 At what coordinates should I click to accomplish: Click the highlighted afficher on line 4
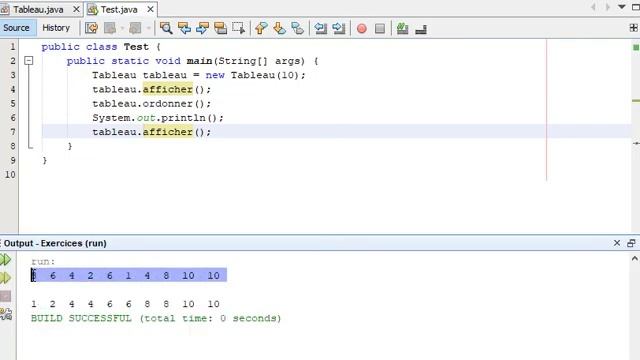pyautogui.click(x=167, y=89)
